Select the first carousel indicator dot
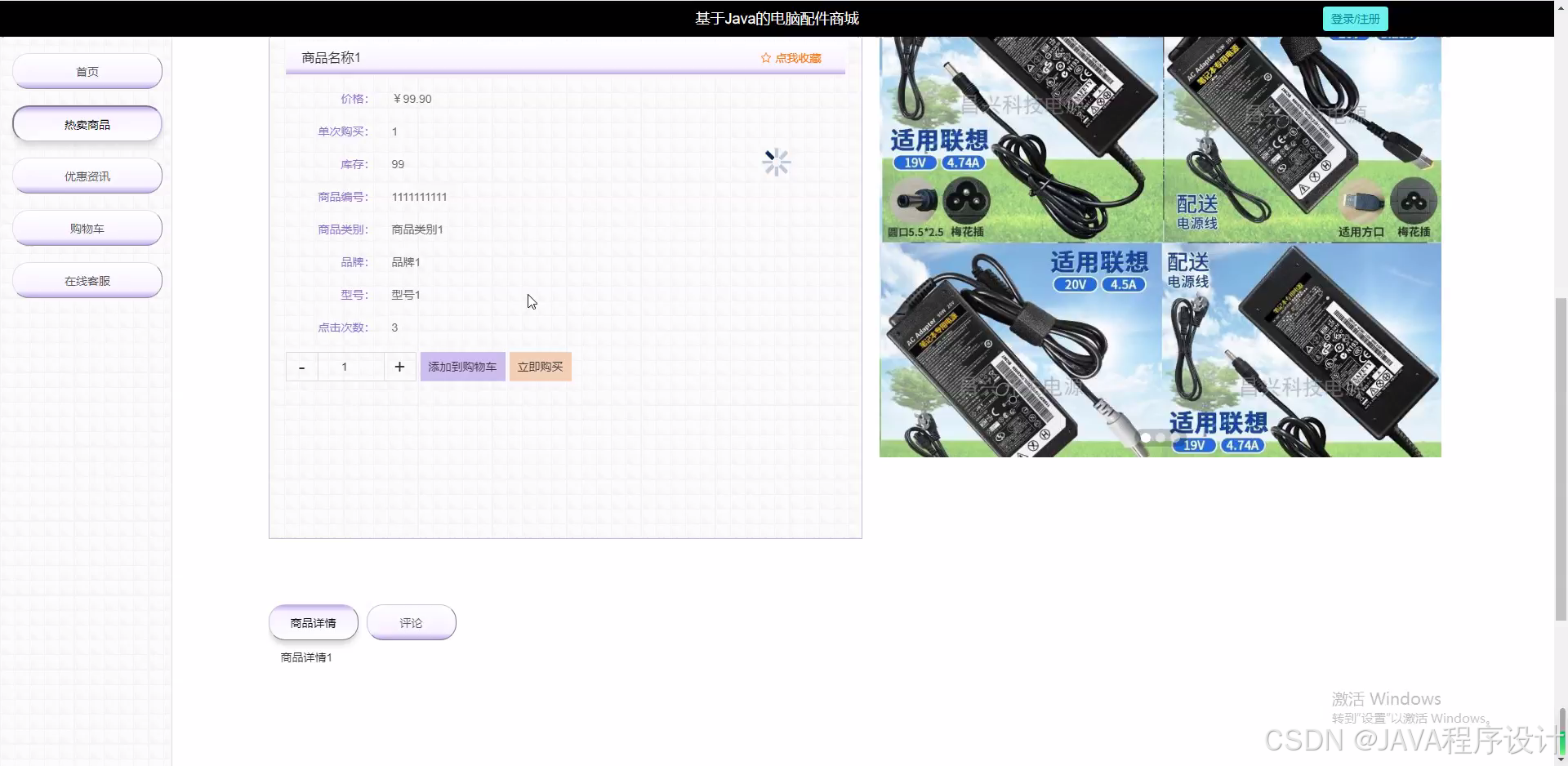The width and height of the screenshot is (1568, 766). (x=1146, y=438)
